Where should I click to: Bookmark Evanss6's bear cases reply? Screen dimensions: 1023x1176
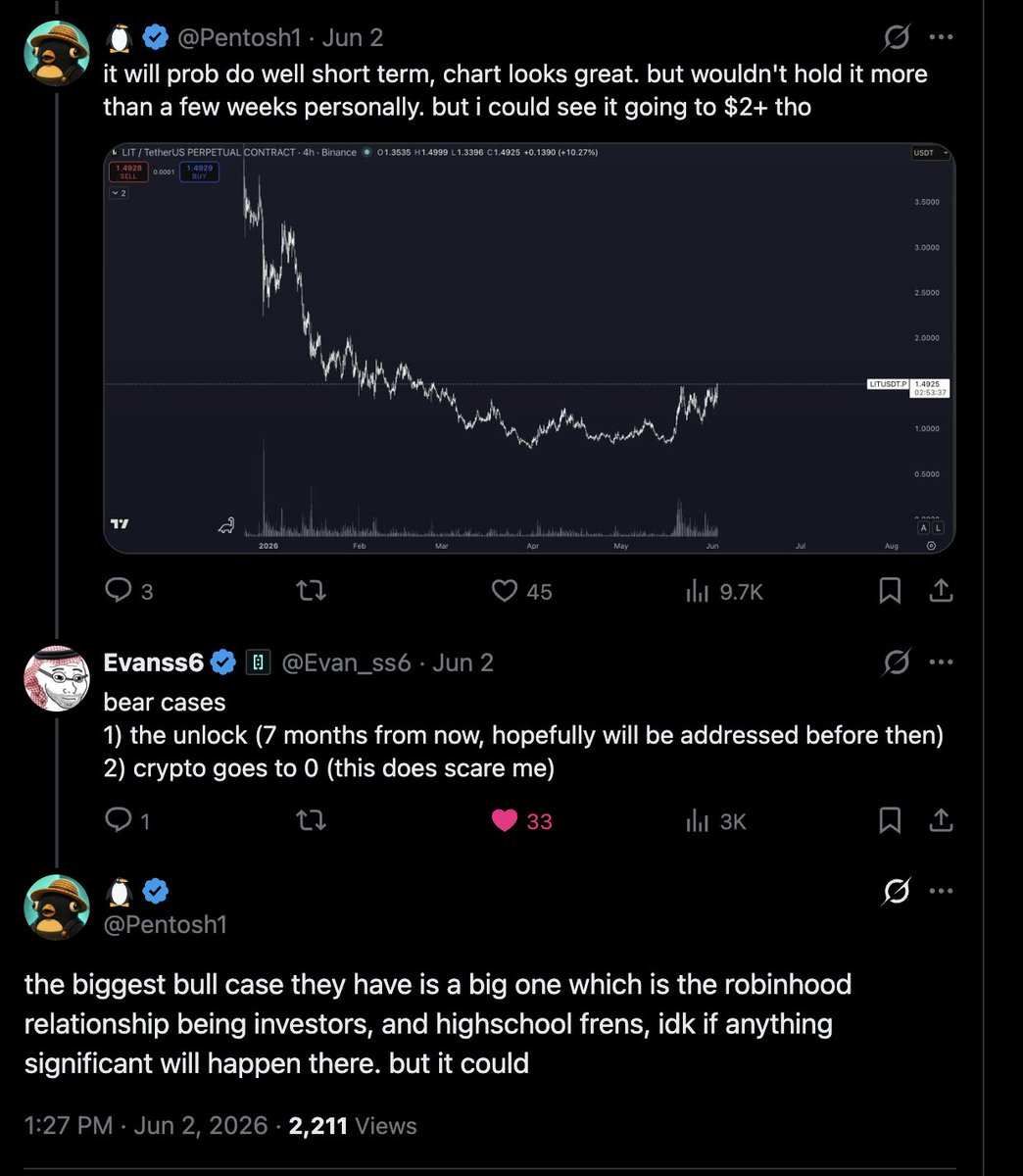coord(890,820)
